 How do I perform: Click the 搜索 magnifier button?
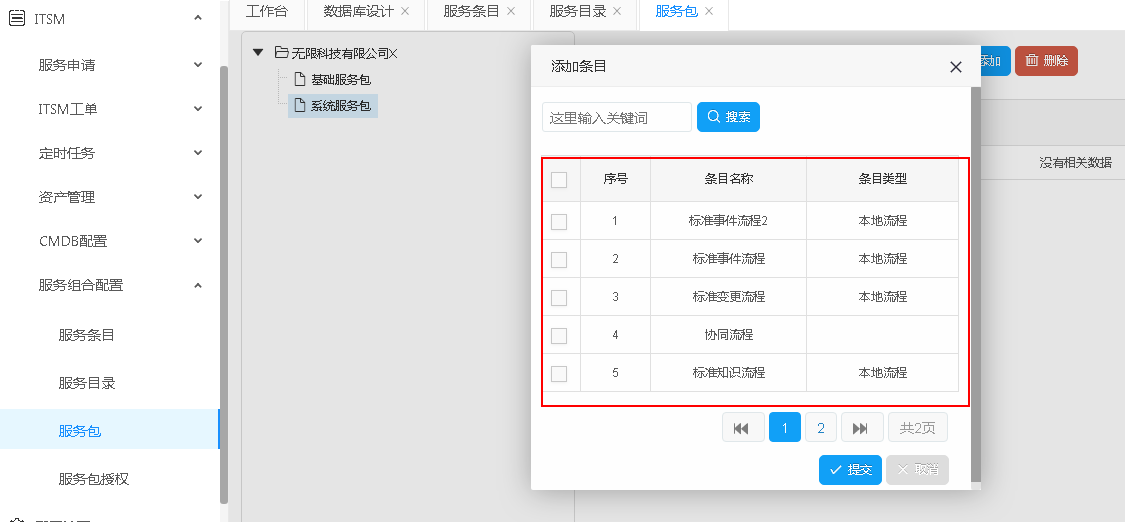click(728, 117)
